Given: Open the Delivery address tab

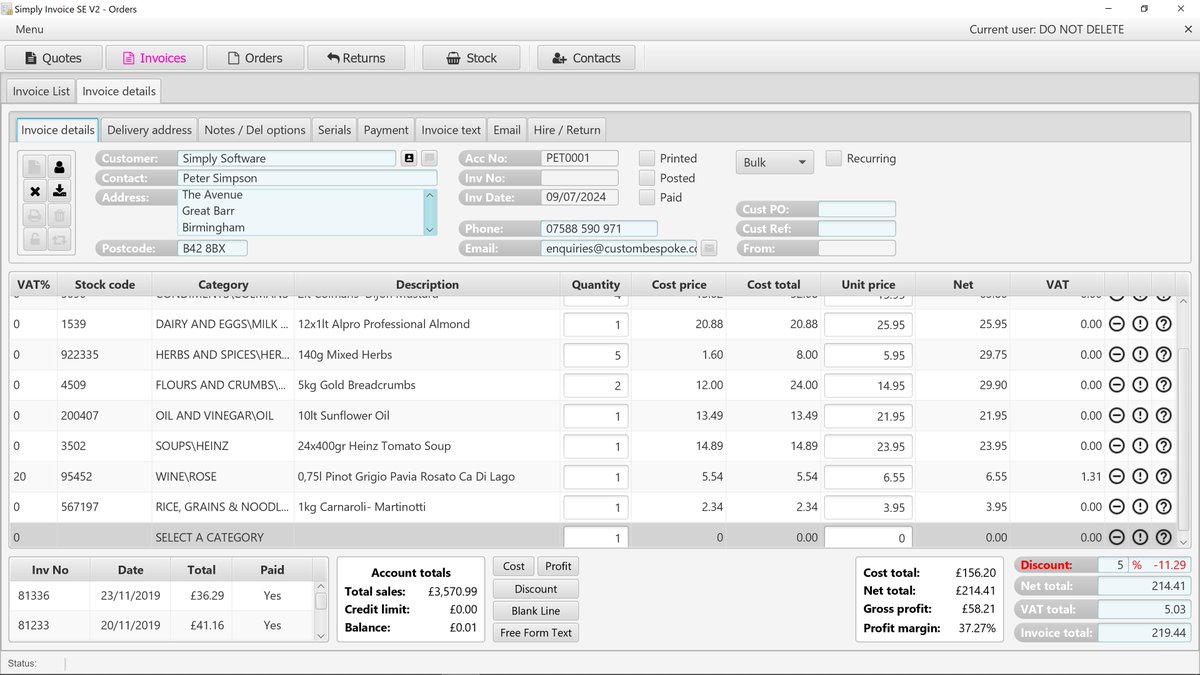Looking at the screenshot, I should pyautogui.click(x=149, y=130).
